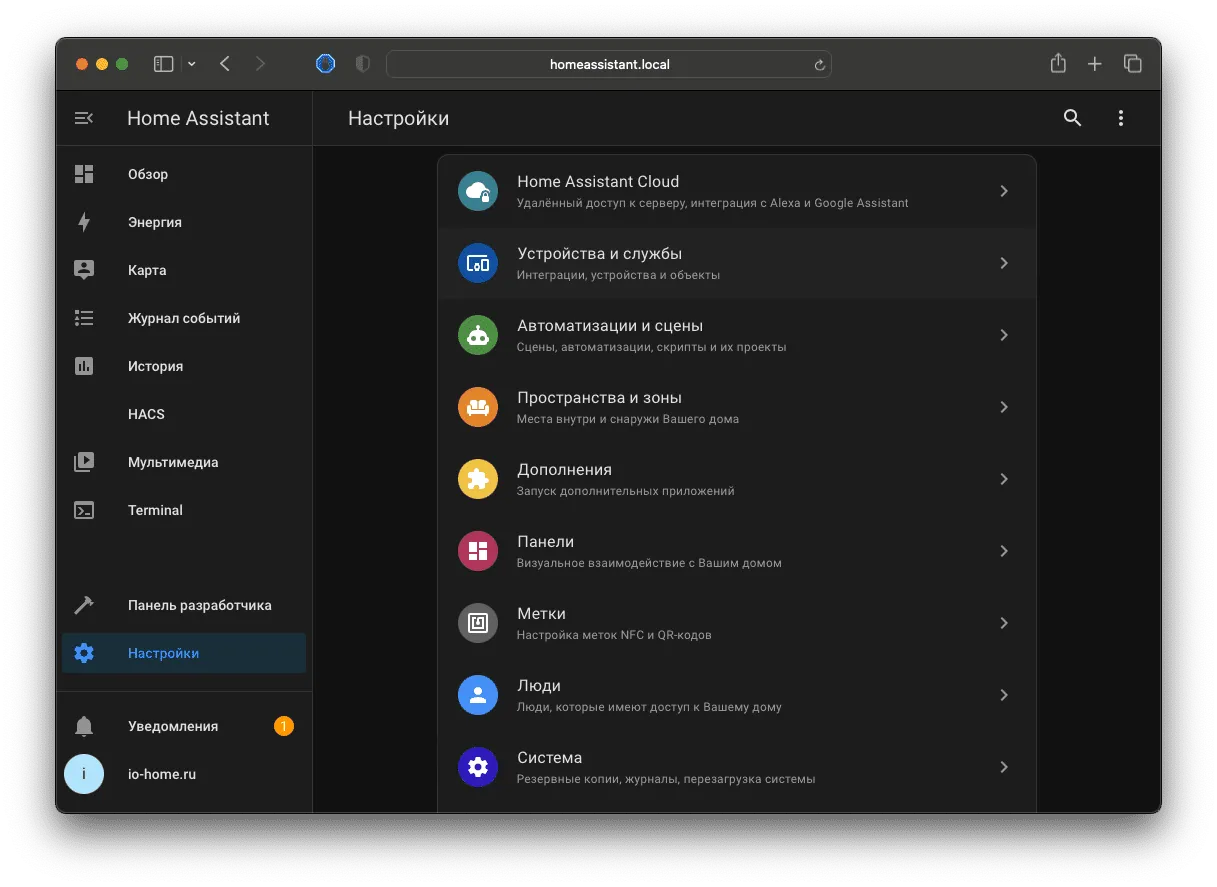
Task: Click the Home Assistant sidebar title
Action: (x=198, y=118)
